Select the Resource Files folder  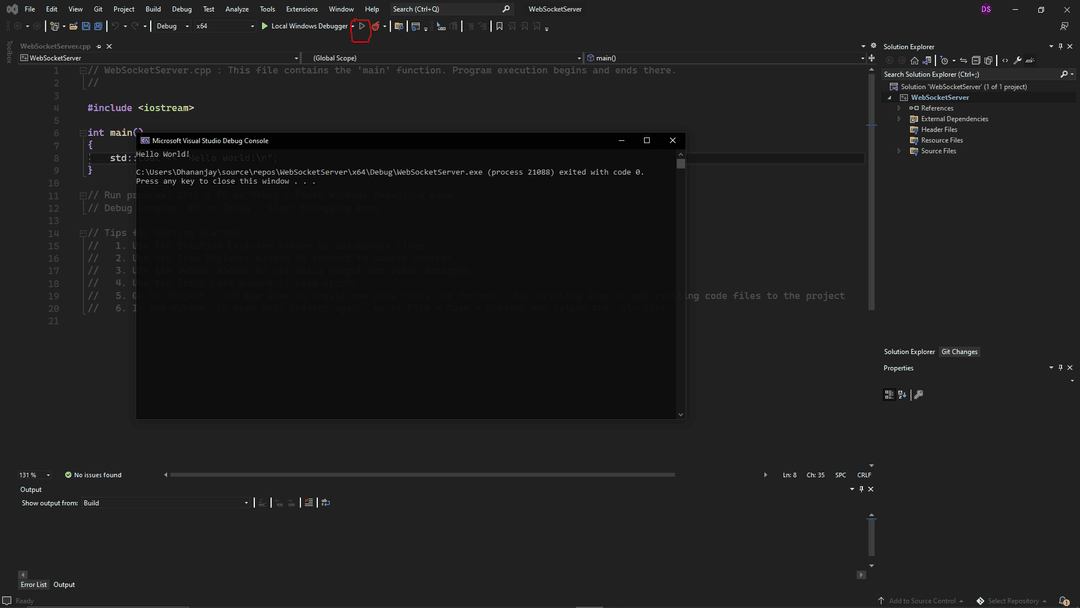click(942, 140)
